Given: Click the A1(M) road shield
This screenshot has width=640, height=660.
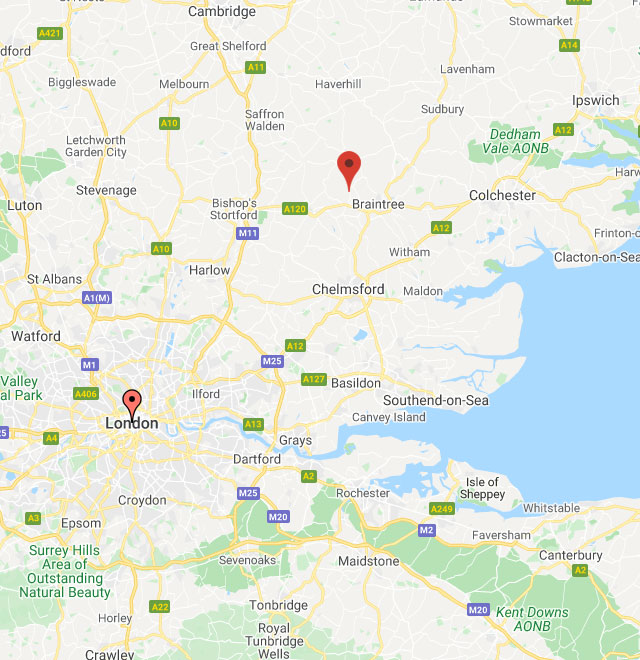Looking at the screenshot, I should (97, 298).
